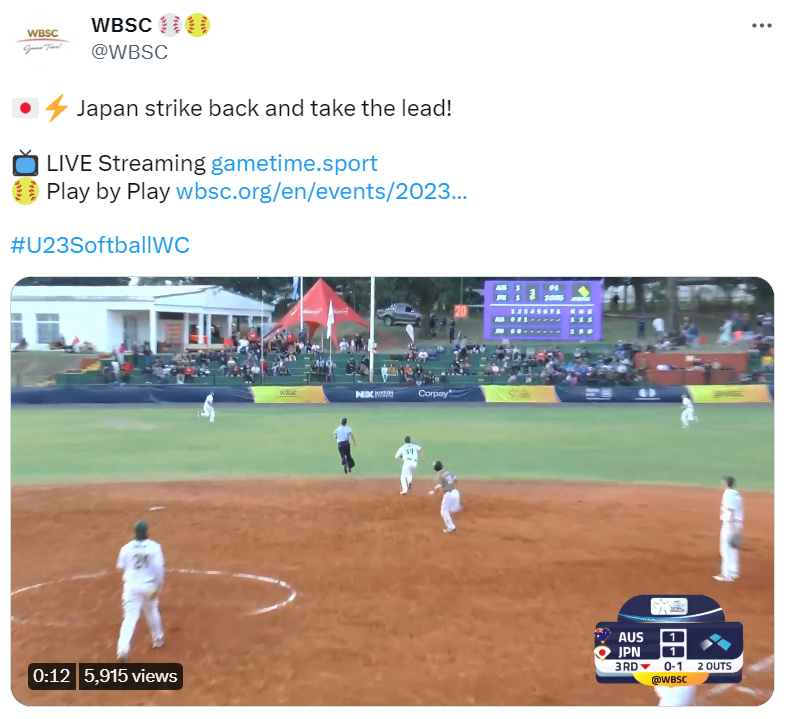
Task: Click the lightning bolt emoji
Action: (56, 108)
